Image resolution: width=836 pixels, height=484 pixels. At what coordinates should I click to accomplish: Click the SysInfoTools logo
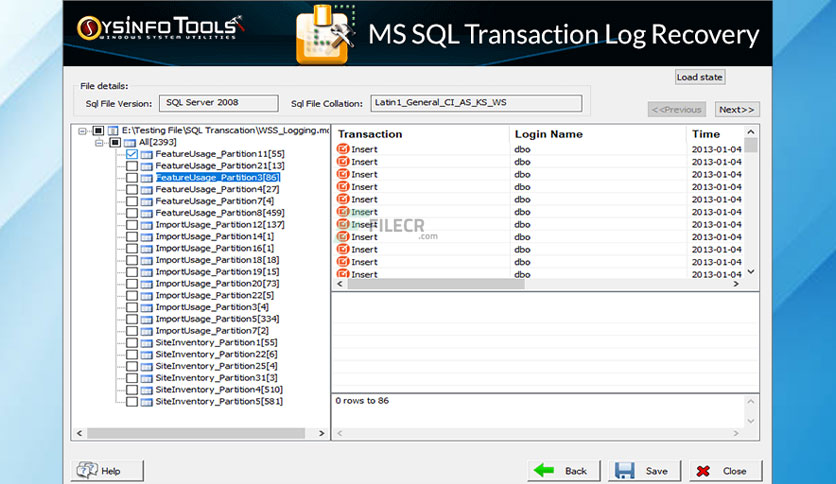[160, 28]
